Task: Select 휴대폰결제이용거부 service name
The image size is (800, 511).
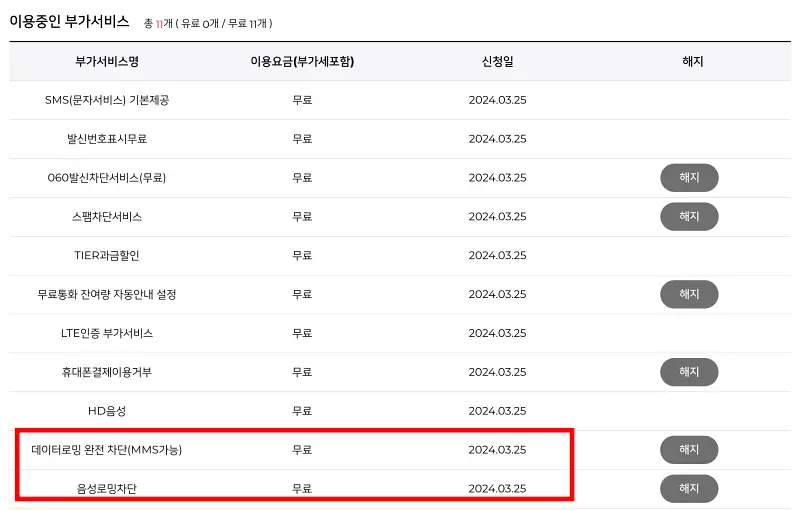Action: coord(107,372)
